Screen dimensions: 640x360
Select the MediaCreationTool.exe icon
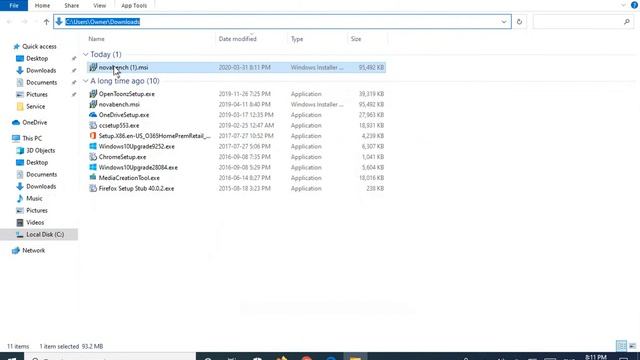[x=93, y=178]
